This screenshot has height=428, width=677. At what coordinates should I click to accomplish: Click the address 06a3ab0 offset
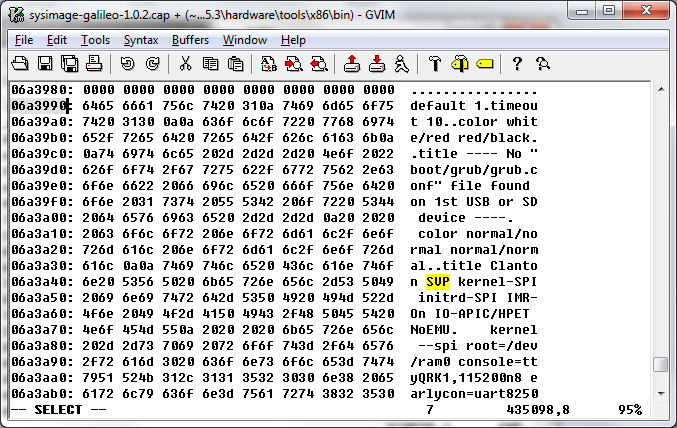pos(38,393)
